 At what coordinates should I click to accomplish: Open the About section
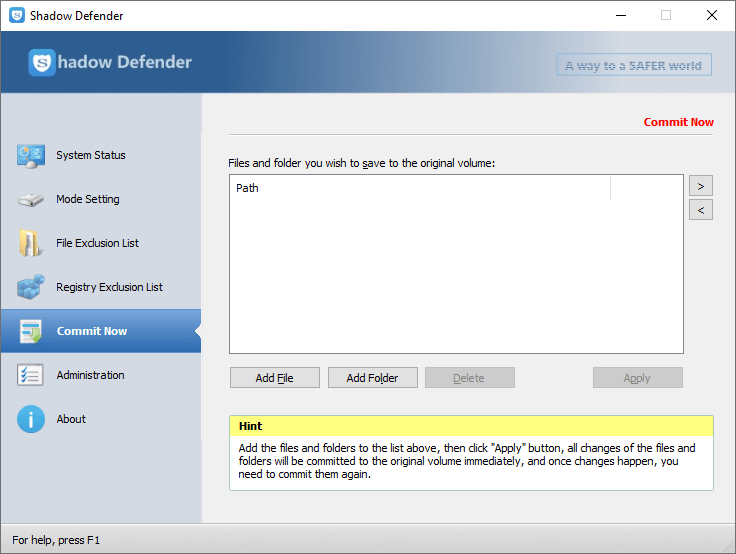pyautogui.click(x=101, y=419)
